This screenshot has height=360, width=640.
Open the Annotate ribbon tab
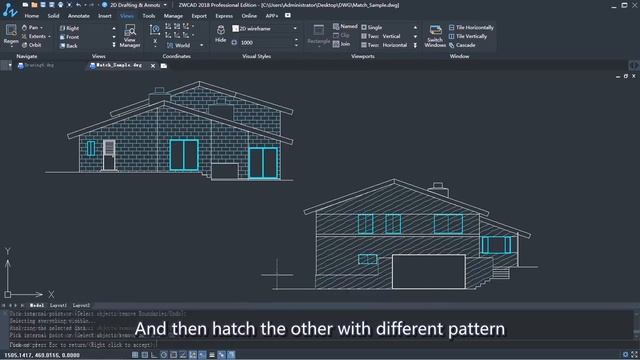pyautogui.click(x=79, y=16)
